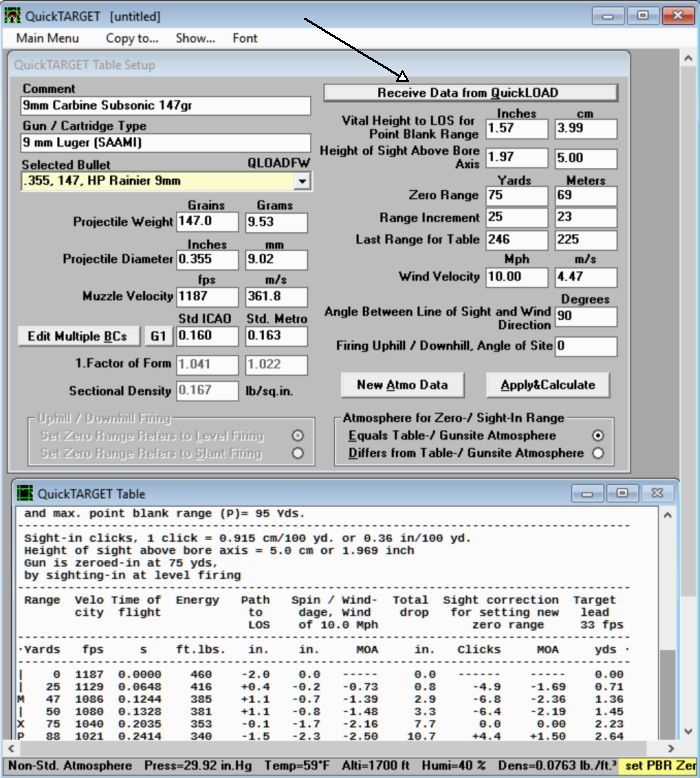Open the Main Menu

pyautogui.click(x=47, y=38)
